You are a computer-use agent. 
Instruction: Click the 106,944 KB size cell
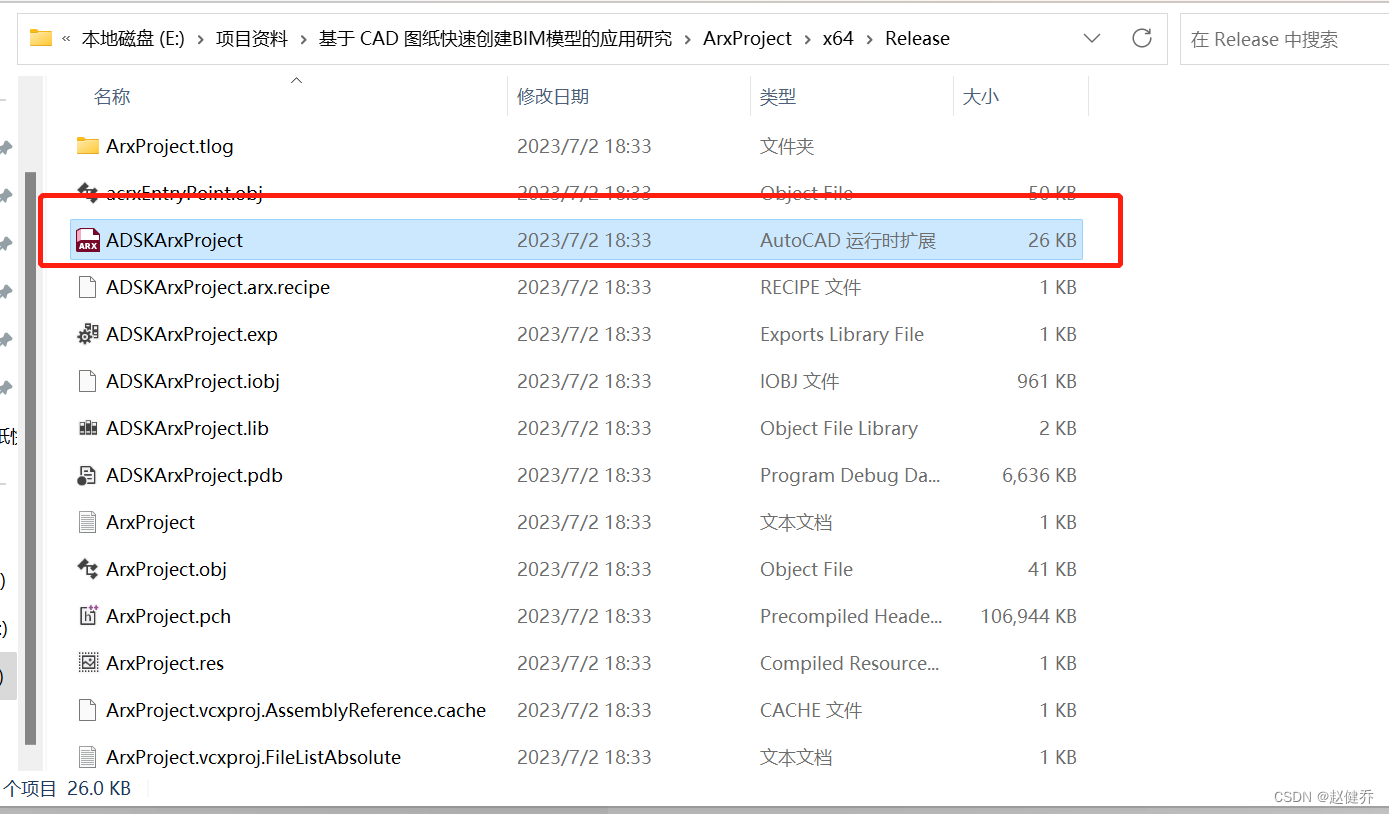pyautogui.click(x=1028, y=616)
